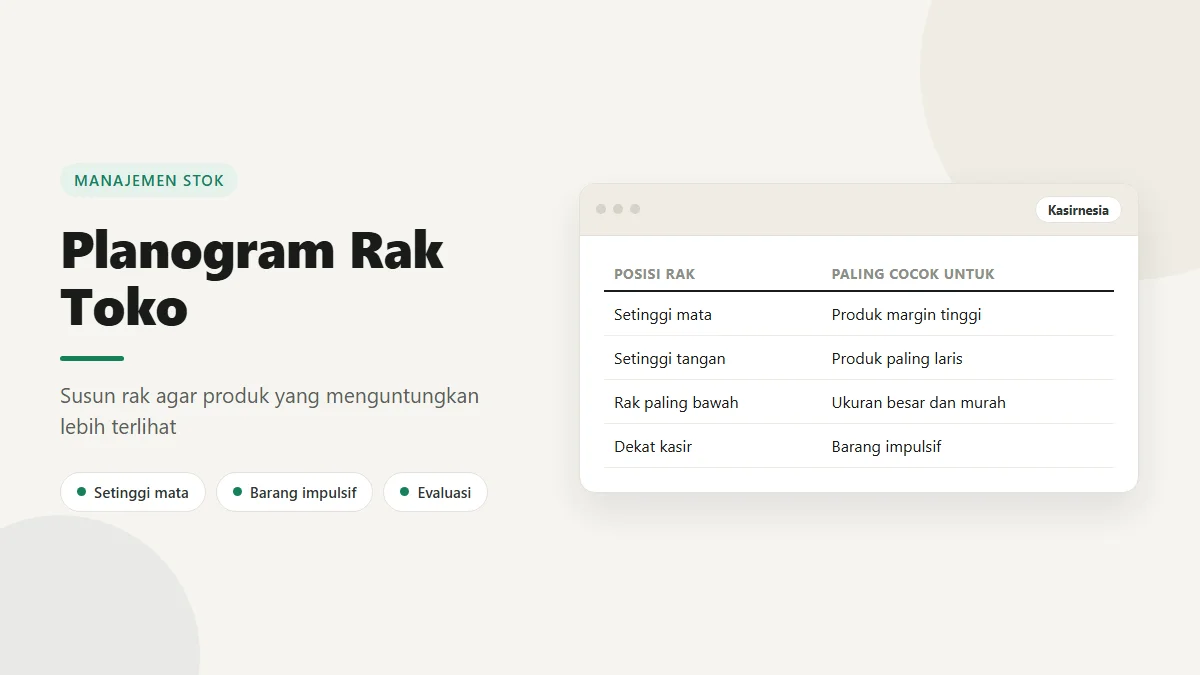Click the subtitle starting with Susun rak agar
The width and height of the screenshot is (1200, 675).
click(270, 411)
